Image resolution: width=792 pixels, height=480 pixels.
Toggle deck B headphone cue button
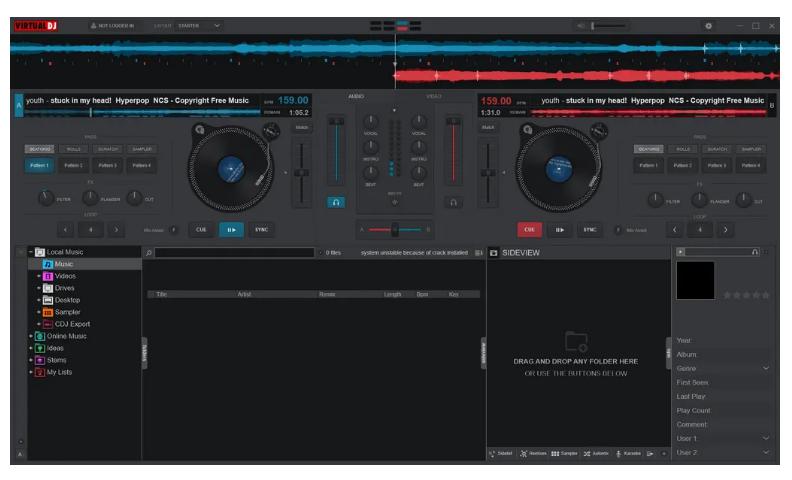coord(453,202)
